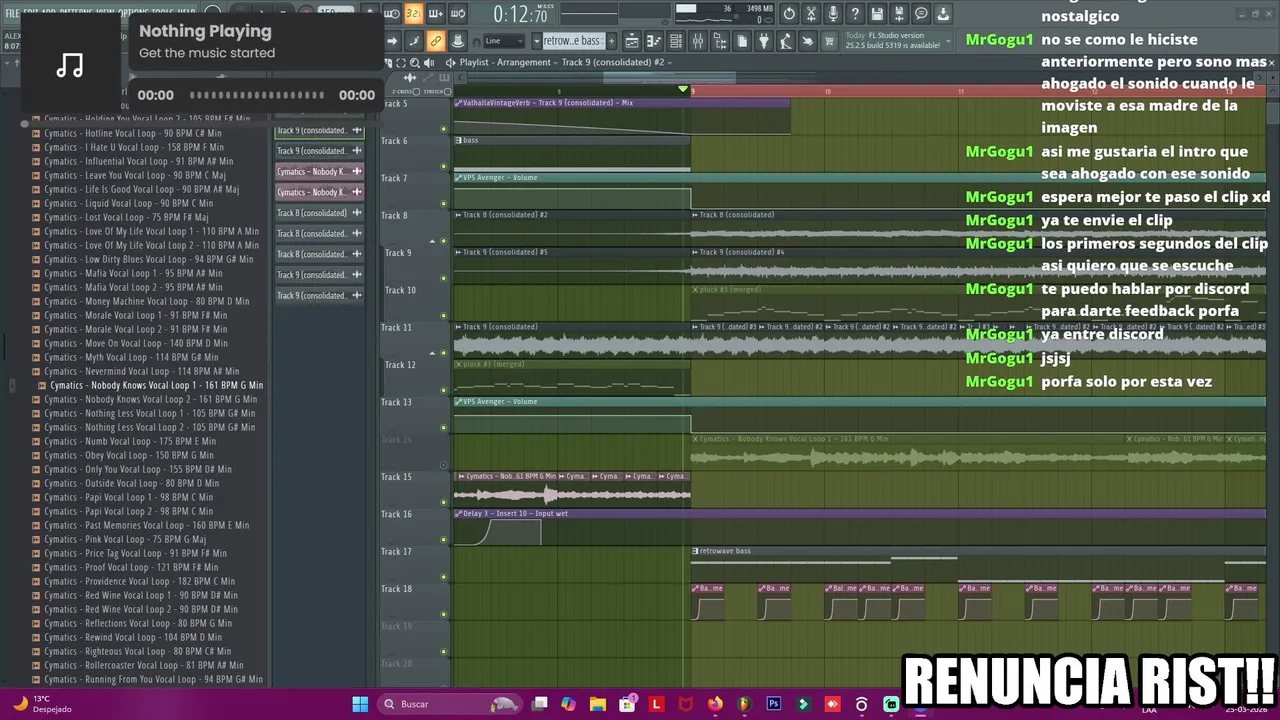The height and width of the screenshot is (720, 1280).
Task: Open the HELP menu
Action: pos(186,11)
